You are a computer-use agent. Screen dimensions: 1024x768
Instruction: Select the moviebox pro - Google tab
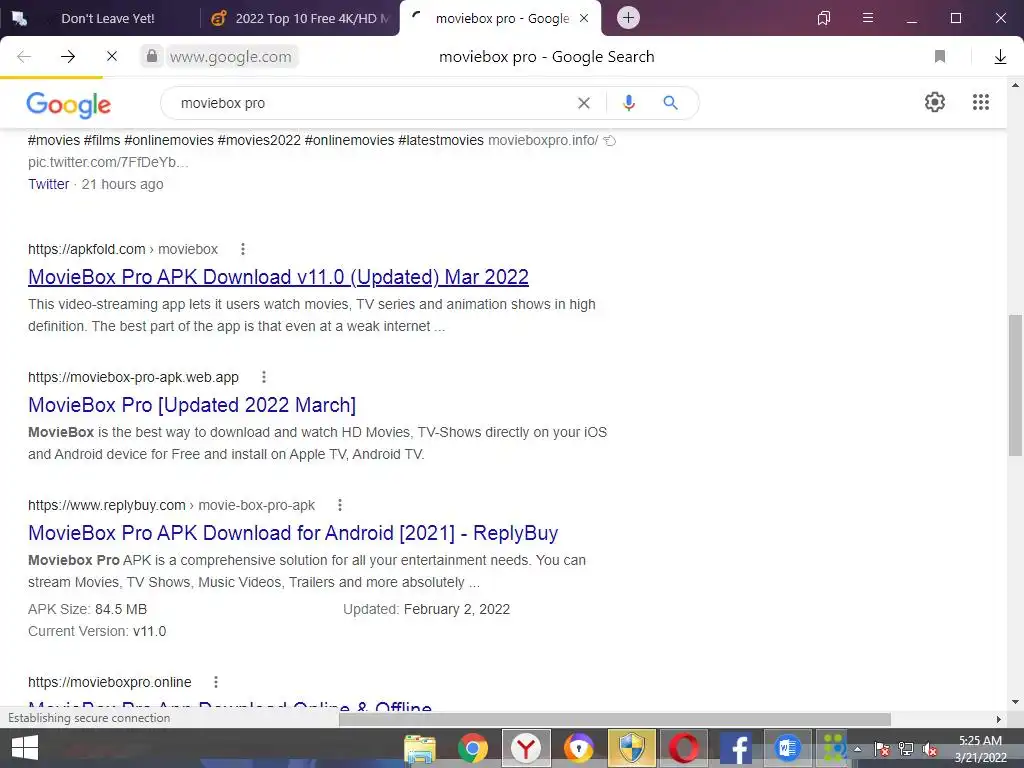[502, 18]
